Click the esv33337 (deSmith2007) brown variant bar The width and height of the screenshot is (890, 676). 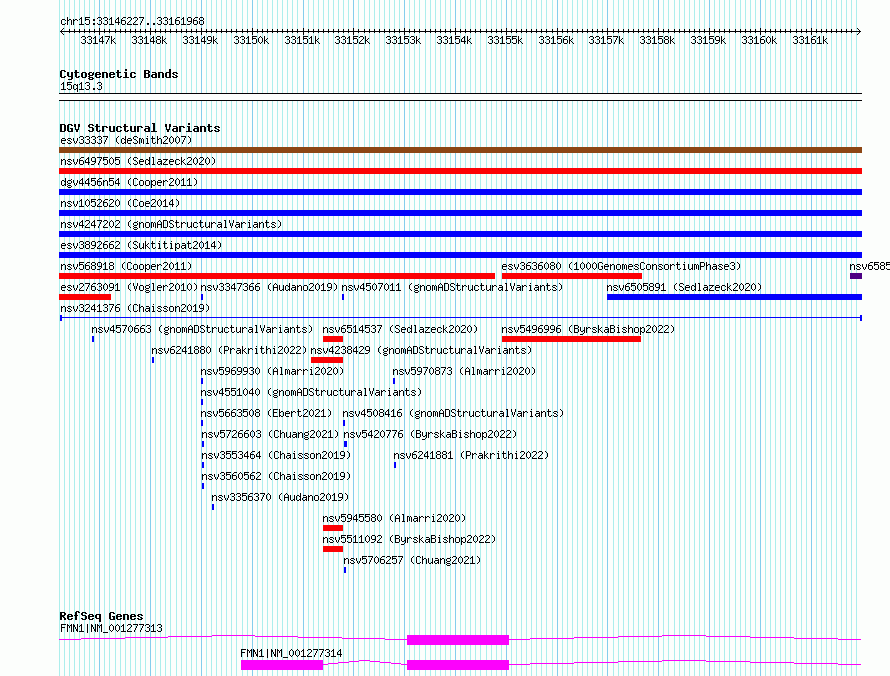tap(460, 150)
